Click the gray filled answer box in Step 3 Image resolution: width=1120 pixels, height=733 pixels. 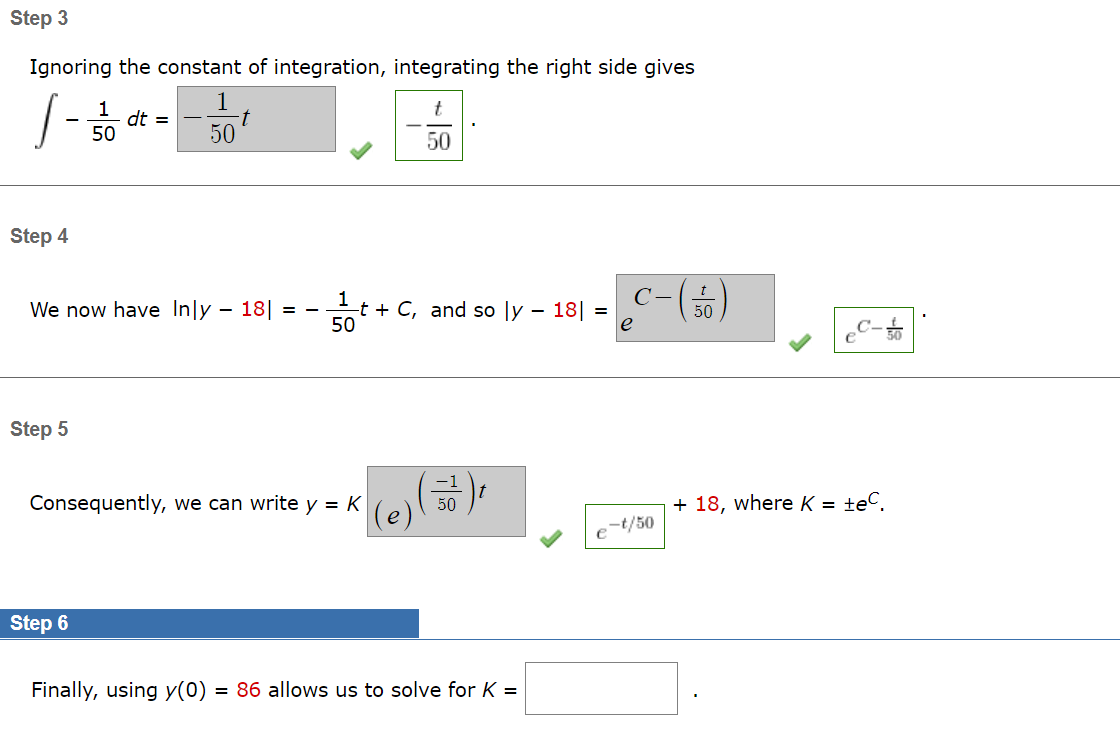(x=255, y=118)
